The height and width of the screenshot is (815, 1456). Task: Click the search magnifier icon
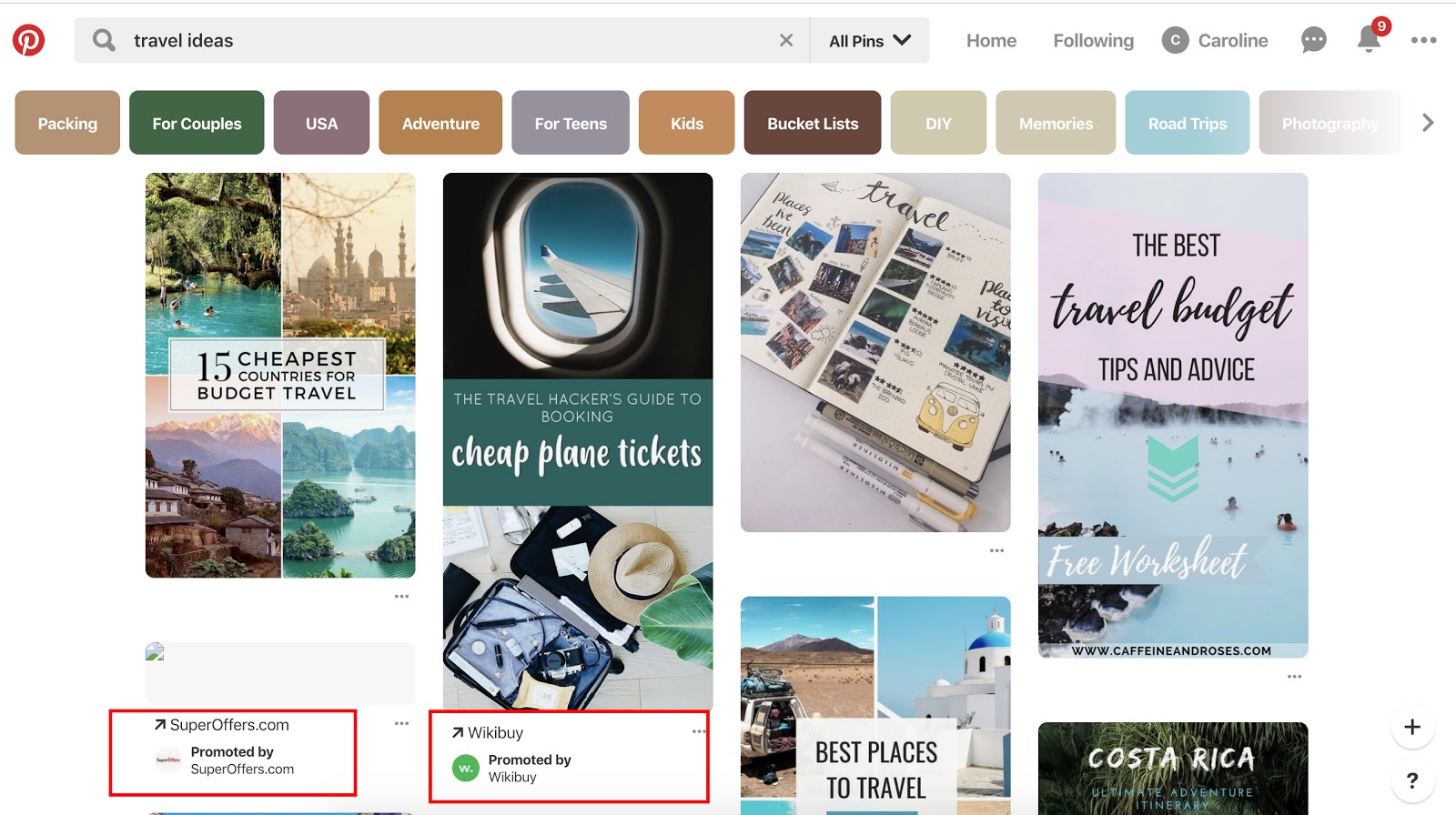tap(105, 40)
